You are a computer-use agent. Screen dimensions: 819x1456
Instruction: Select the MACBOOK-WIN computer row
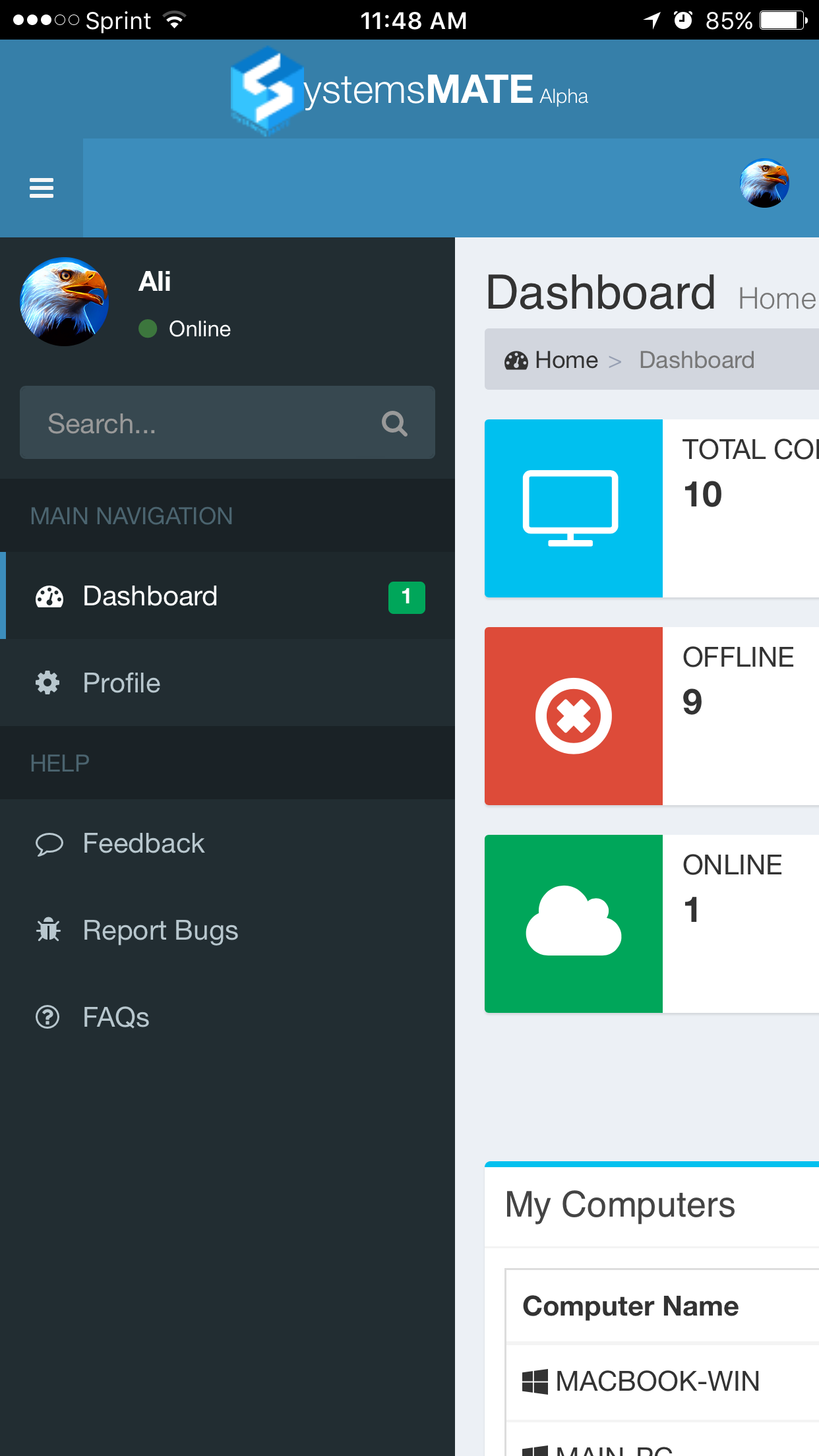(x=662, y=1381)
